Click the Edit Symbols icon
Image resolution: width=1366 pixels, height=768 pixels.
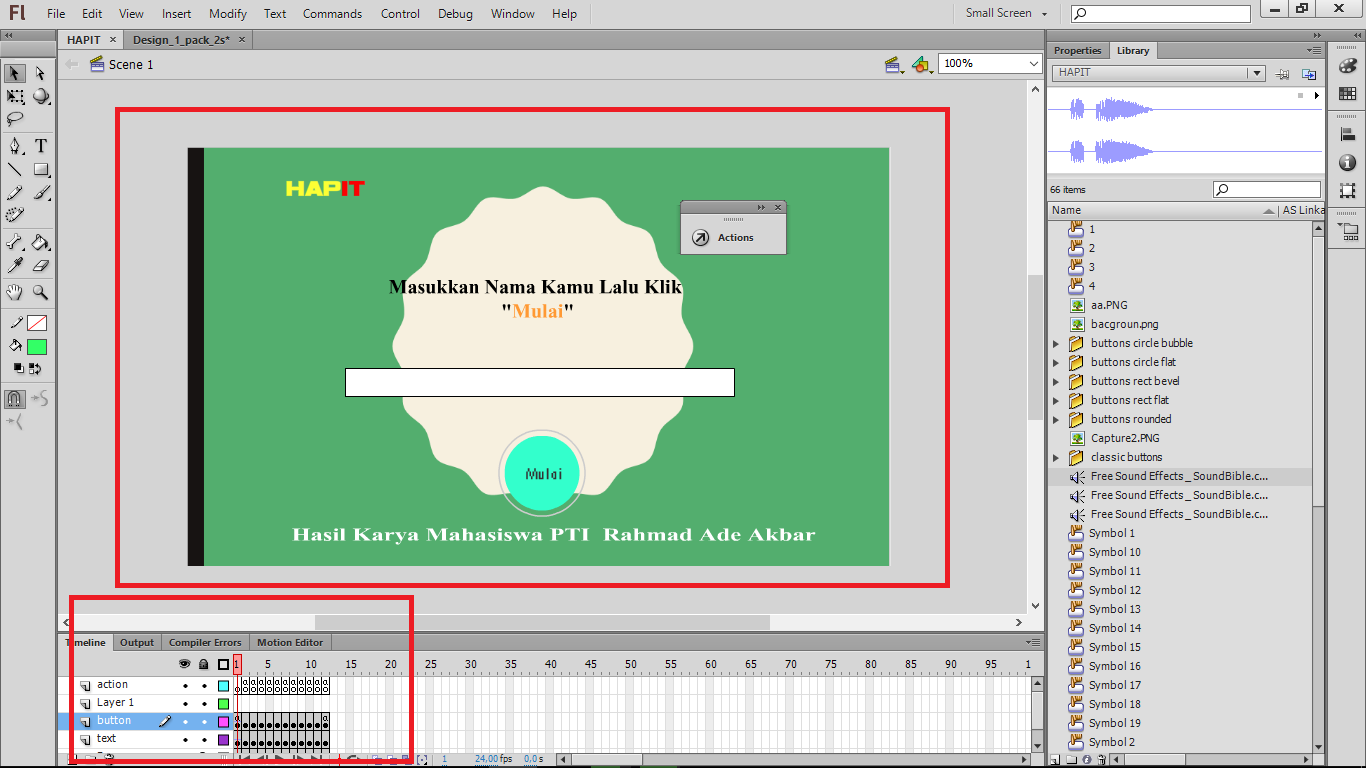(x=922, y=64)
